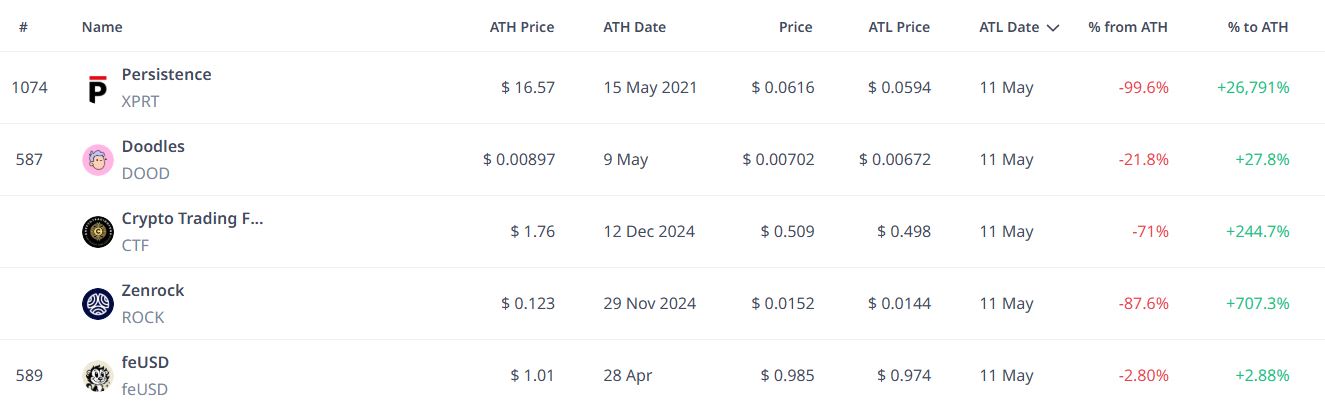Toggle ATL Date sort chevron
The height and width of the screenshot is (411, 1325).
(x=1052, y=28)
